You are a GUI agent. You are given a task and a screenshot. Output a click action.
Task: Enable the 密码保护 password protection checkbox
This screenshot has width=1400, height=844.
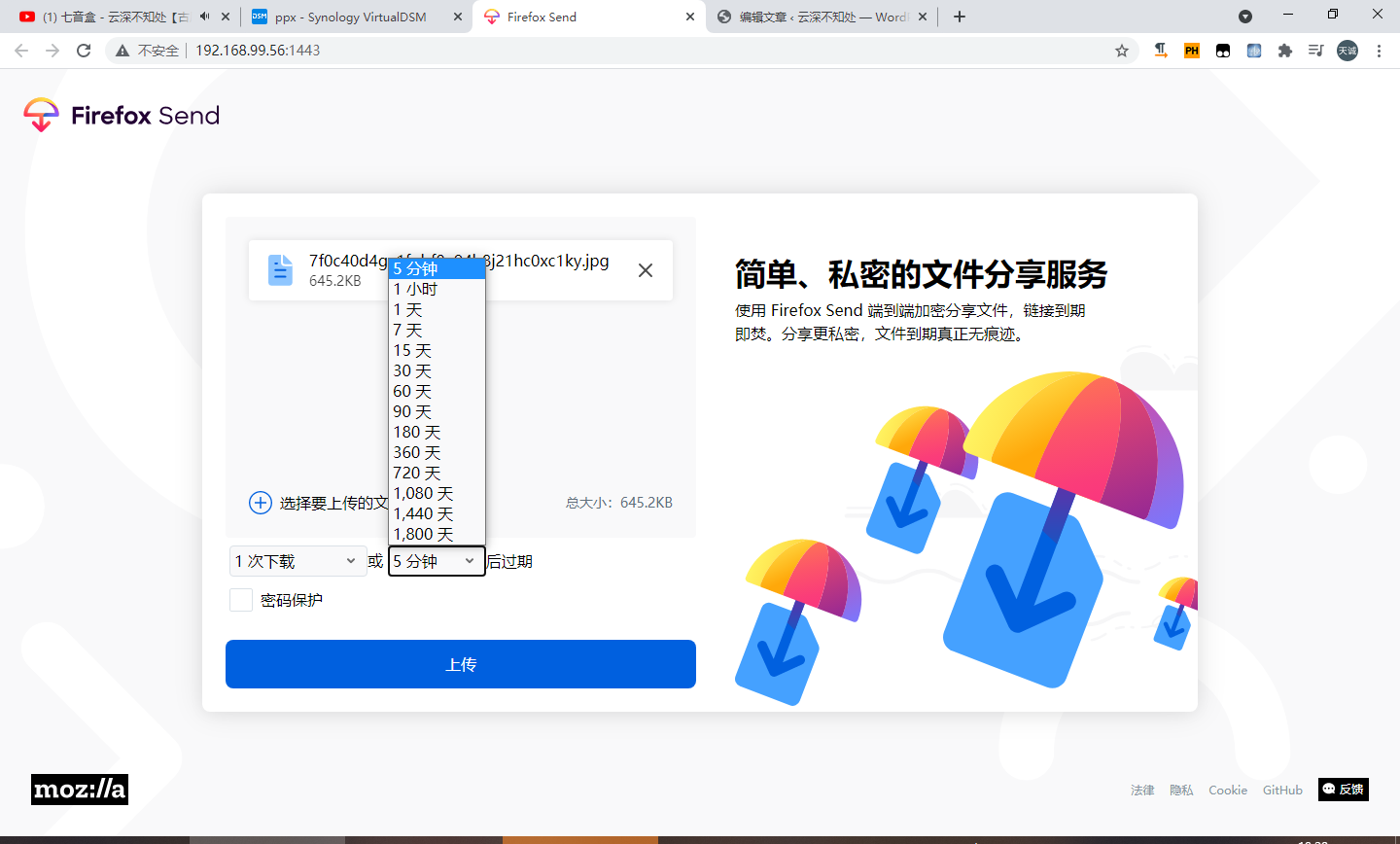[240, 599]
